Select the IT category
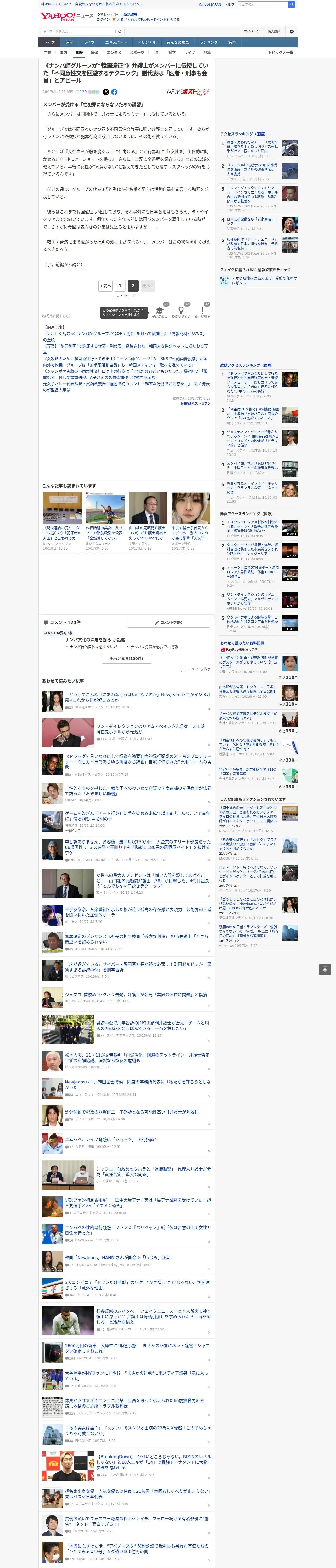The height and width of the screenshot is (1568, 336). (x=156, y=52)
